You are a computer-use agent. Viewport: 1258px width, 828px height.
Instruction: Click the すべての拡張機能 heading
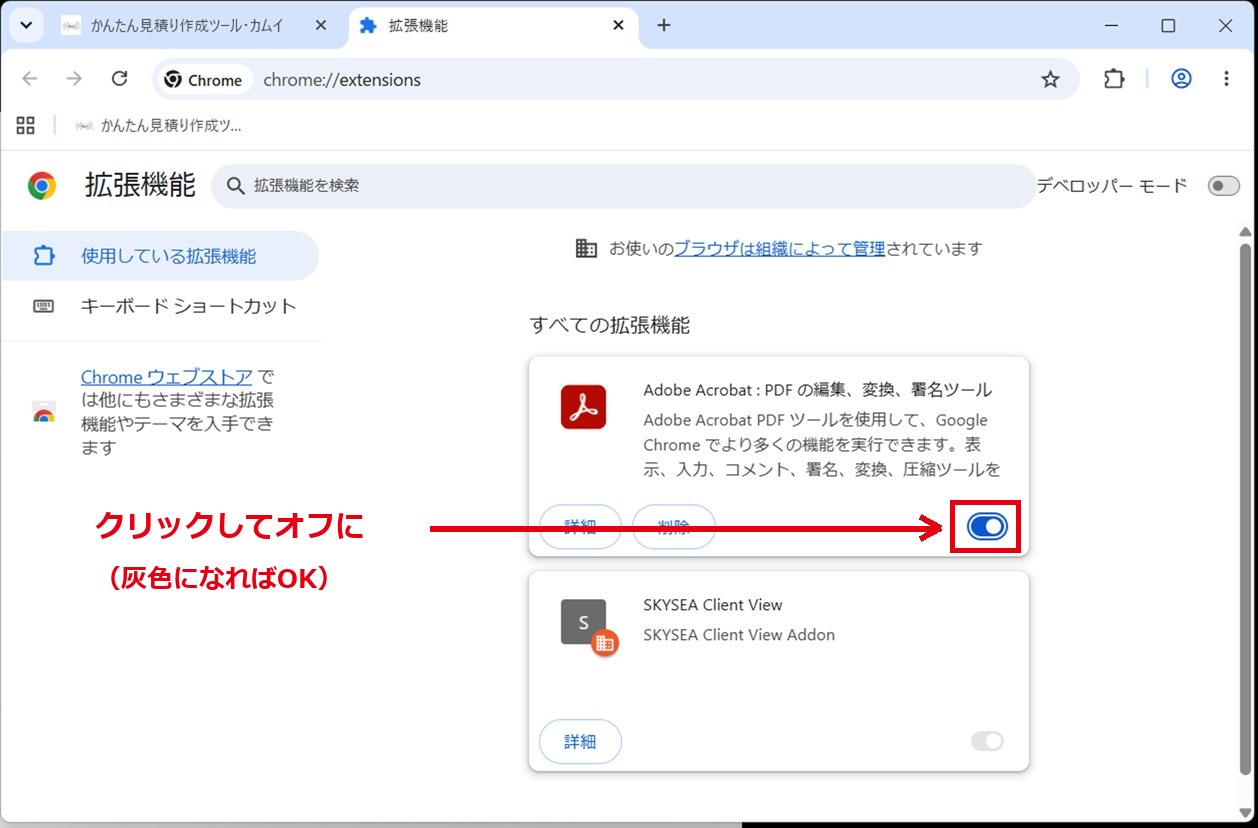point(610,325)
